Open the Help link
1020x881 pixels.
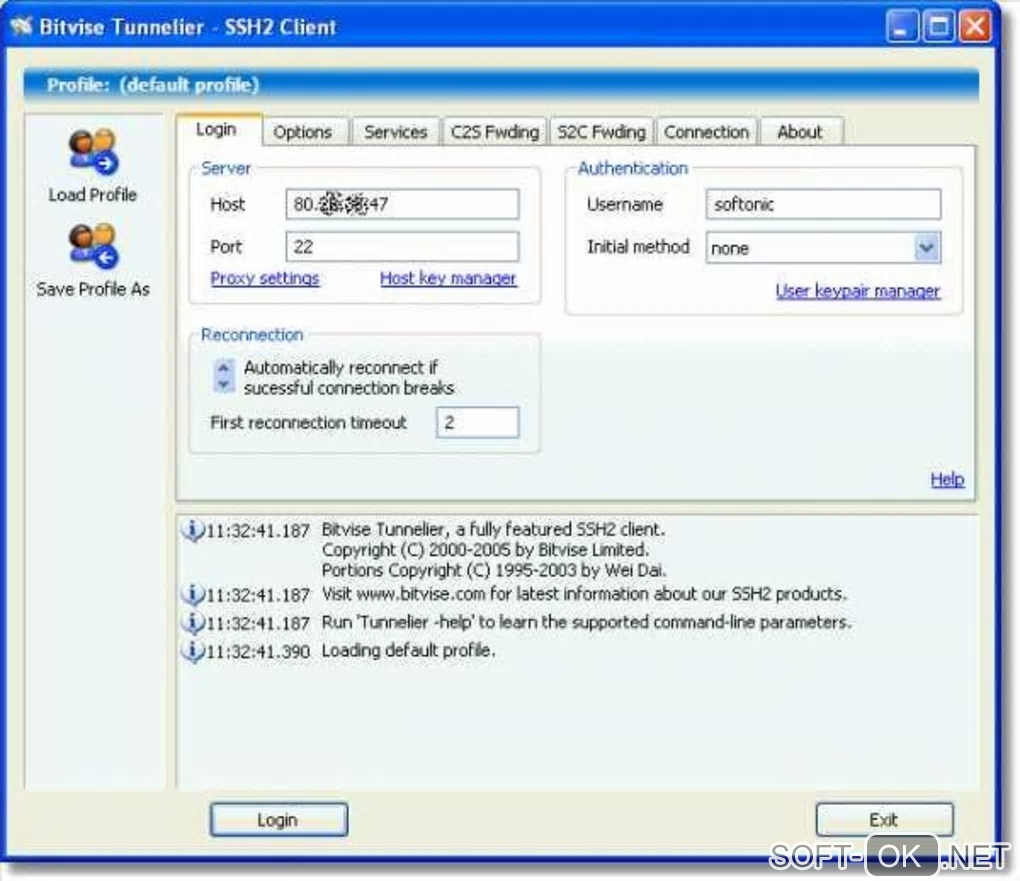click(x=947, y=480)
